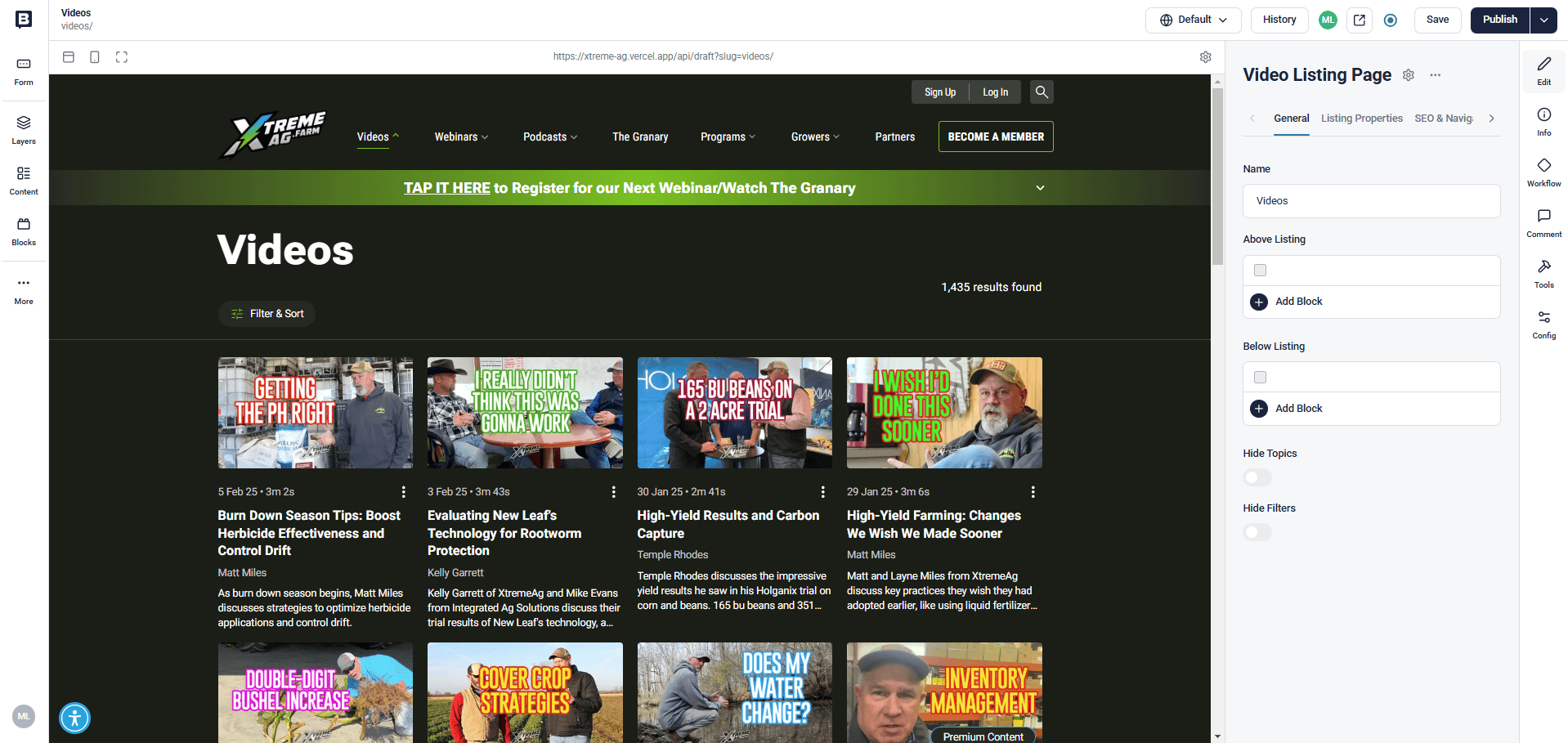Open the Blocks panel

pos(24,231)
